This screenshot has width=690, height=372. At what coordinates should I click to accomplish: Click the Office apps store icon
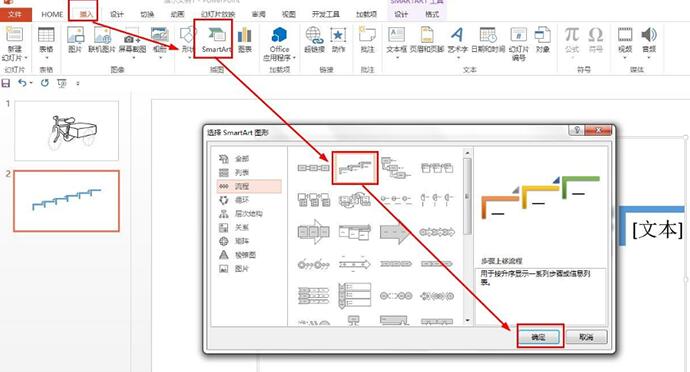tap(279, 34)
